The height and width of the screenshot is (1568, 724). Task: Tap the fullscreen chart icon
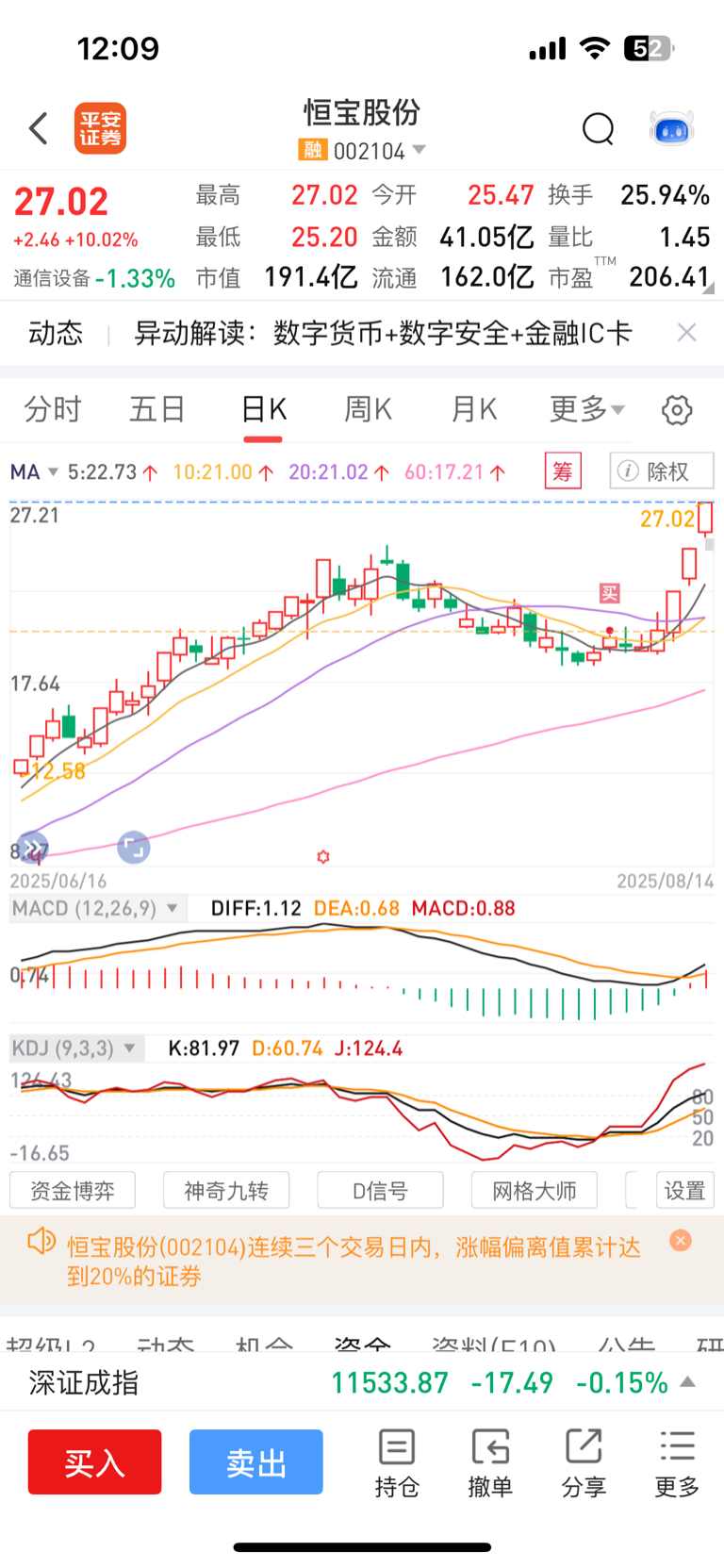(x=133, y=847)
